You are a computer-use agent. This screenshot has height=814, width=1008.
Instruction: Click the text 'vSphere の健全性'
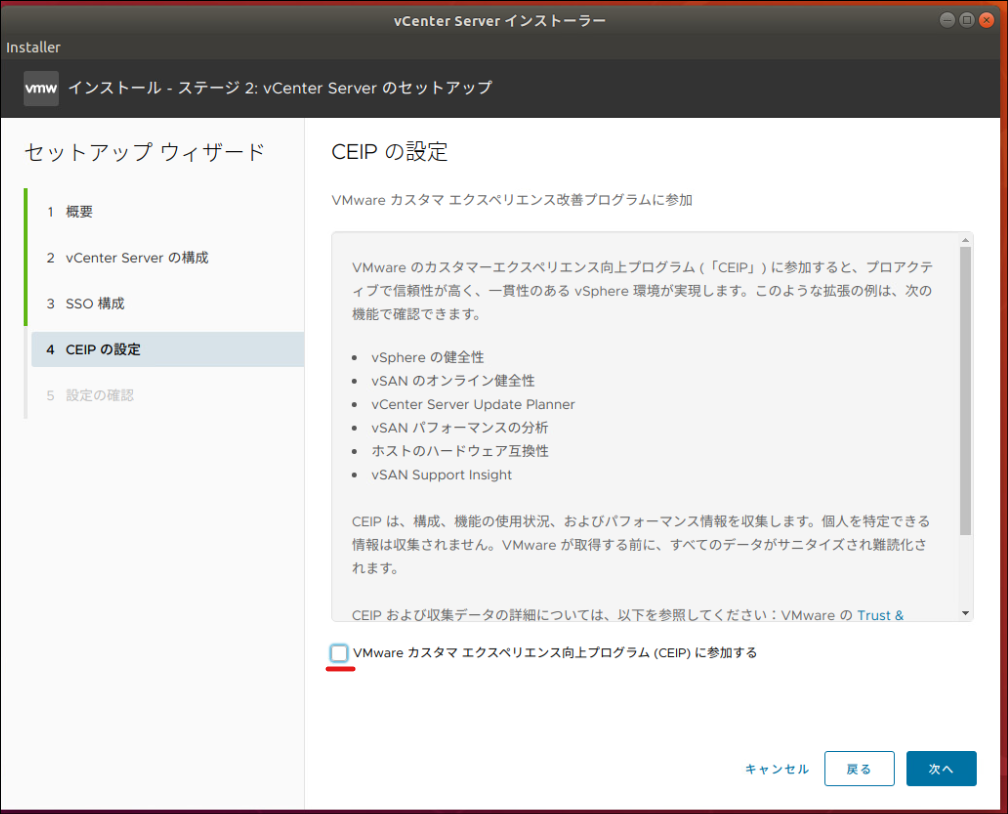point(428,357)
